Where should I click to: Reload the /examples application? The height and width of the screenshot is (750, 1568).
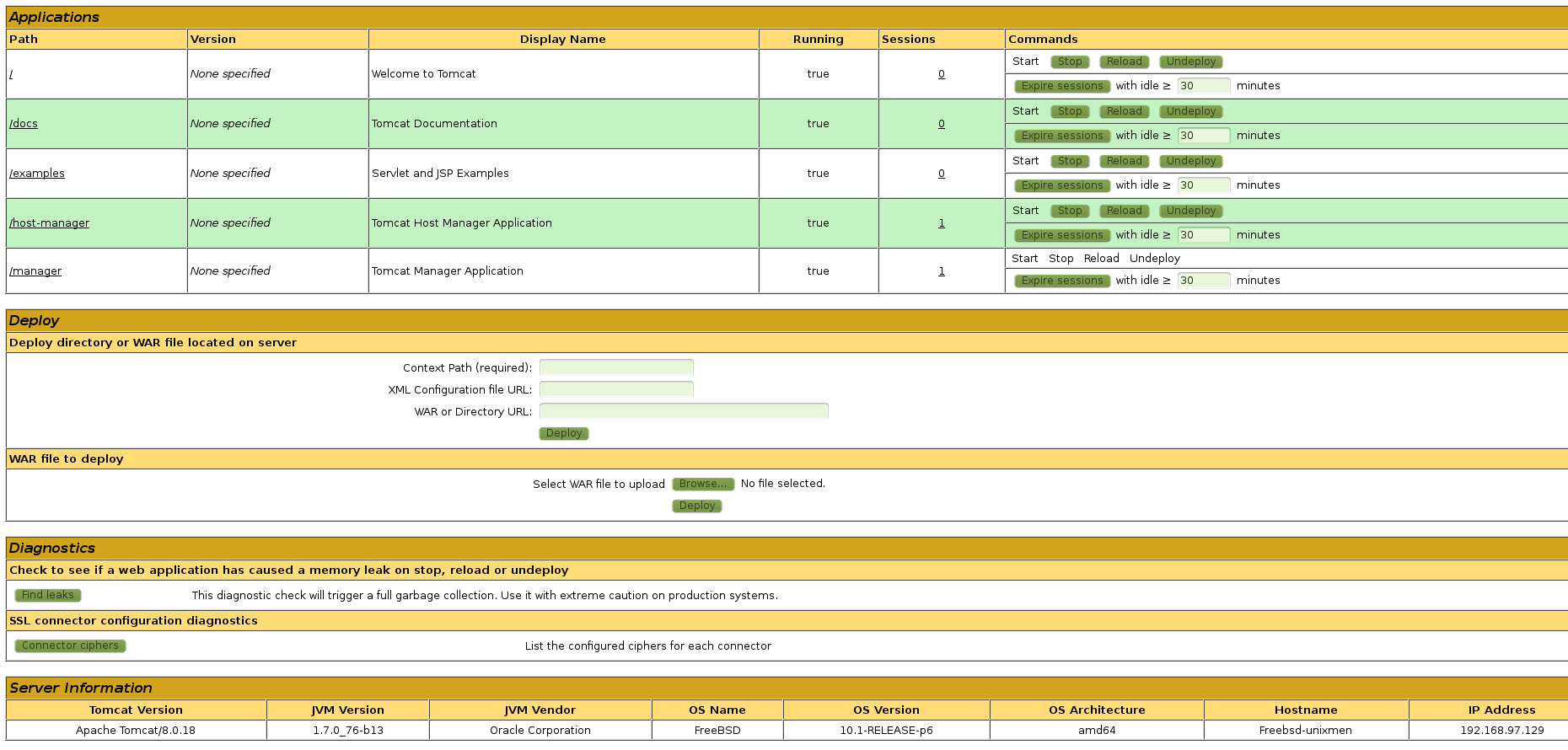tap(1124, 161)
